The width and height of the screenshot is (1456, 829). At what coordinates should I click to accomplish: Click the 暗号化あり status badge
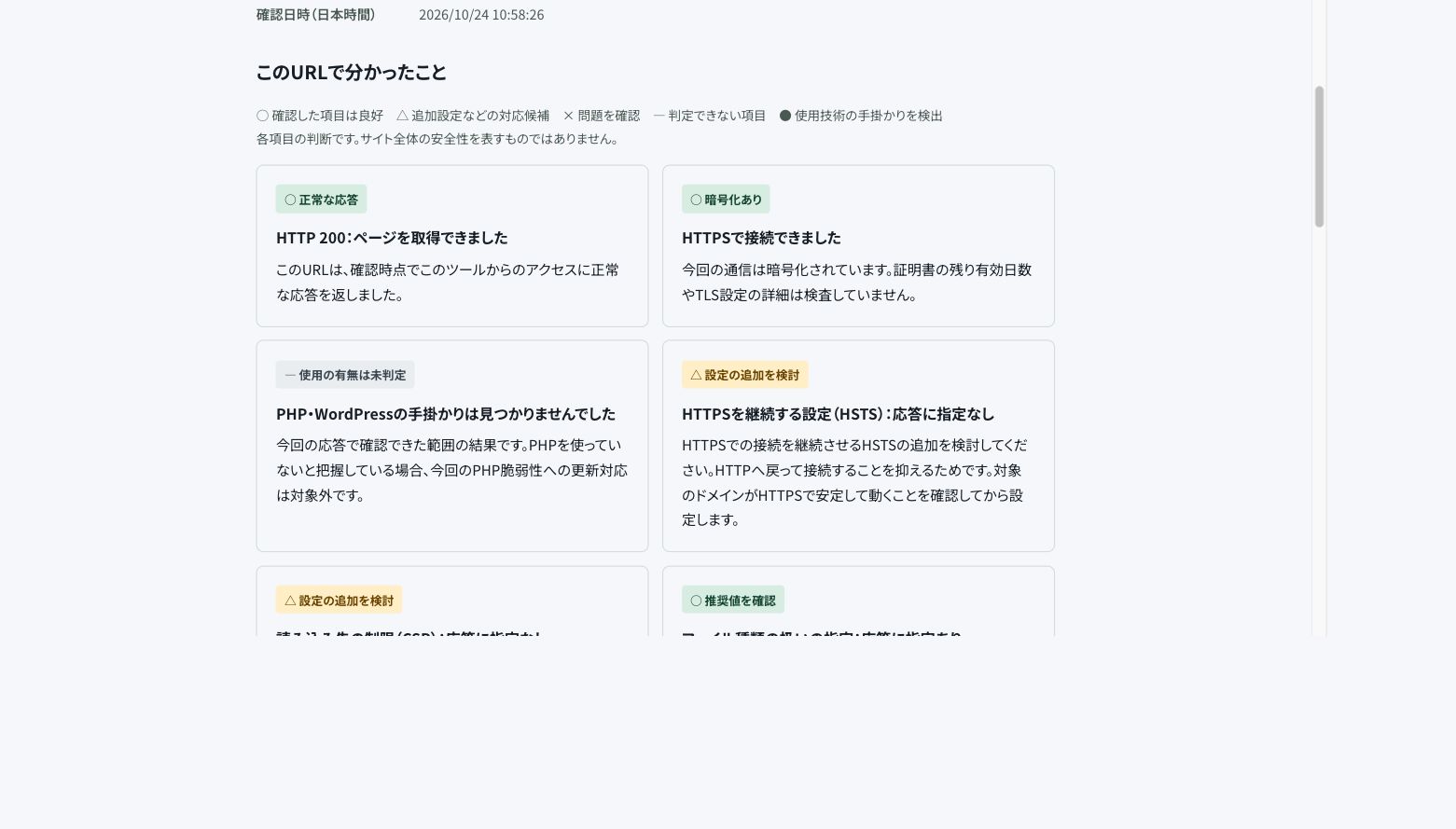pos(726,200)
